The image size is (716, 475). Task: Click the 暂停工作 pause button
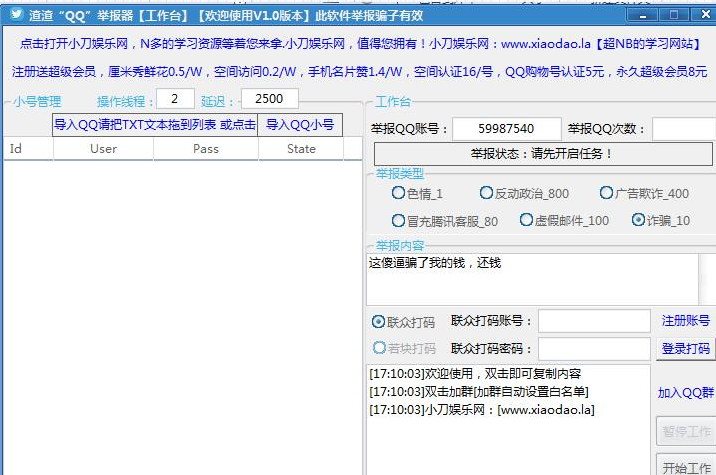point(686,431)
